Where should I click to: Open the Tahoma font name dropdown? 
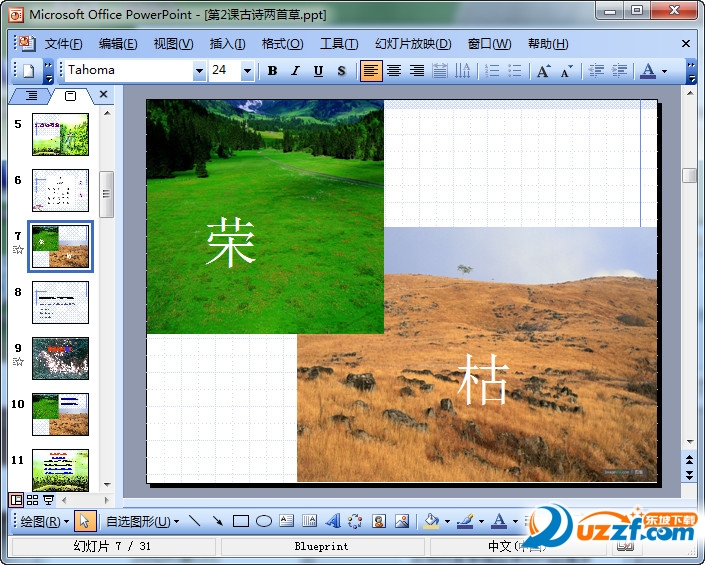point(199,71)
